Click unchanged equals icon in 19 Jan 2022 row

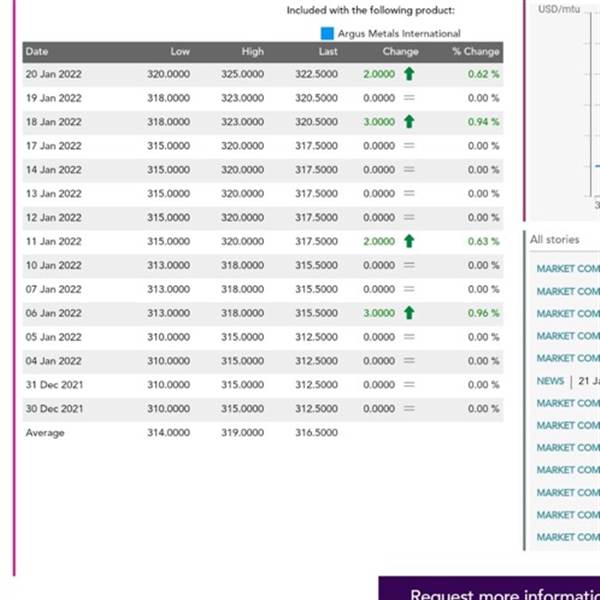(409, 98)
